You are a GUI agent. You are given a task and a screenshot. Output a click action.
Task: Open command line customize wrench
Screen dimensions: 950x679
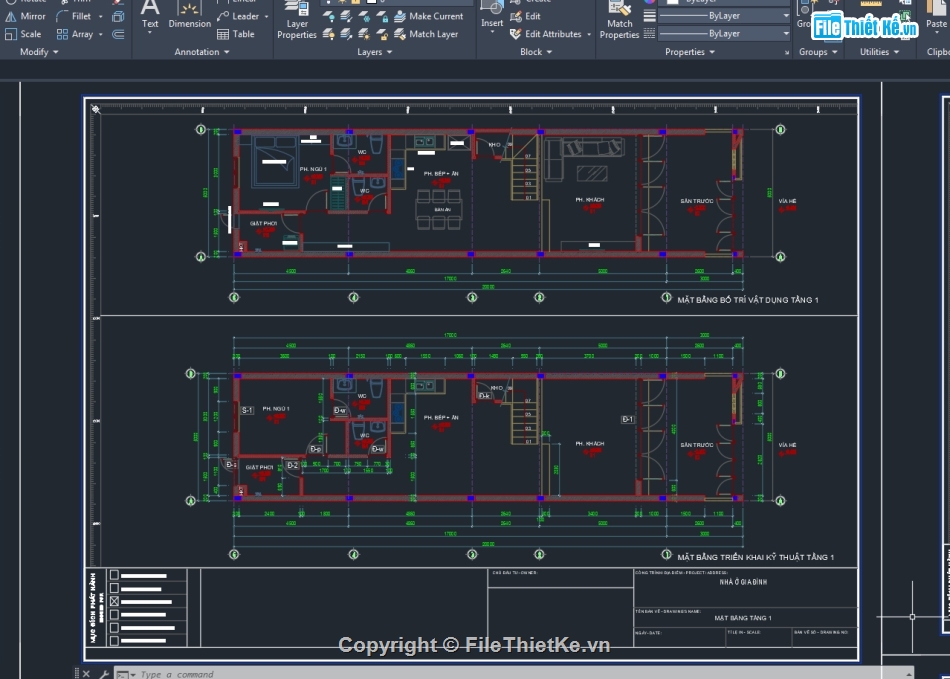103,674
